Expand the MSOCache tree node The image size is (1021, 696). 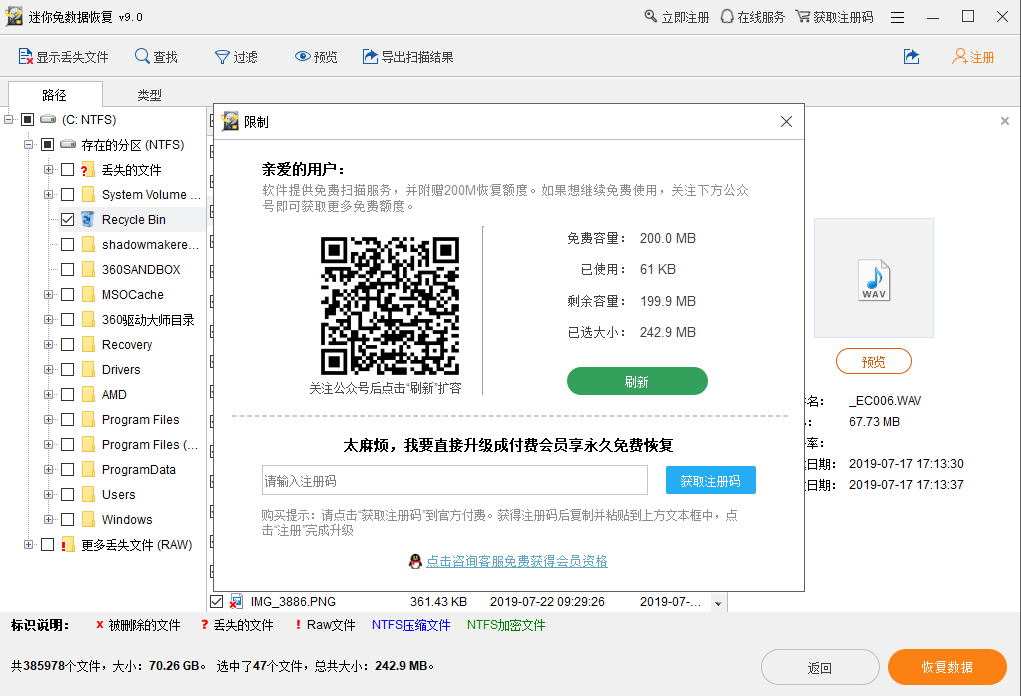(x=48, y=294)
